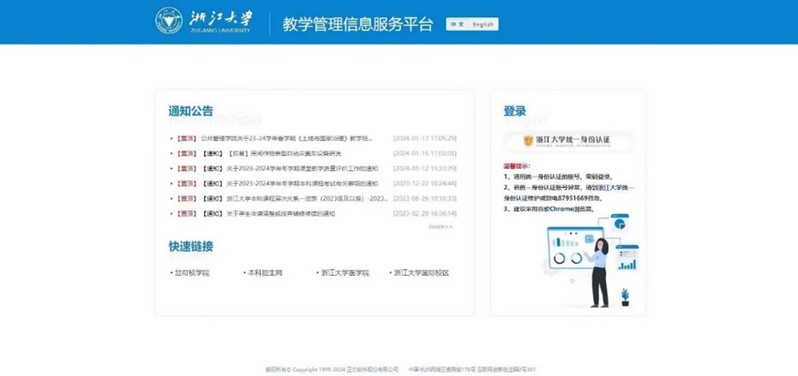Switch language to English
Image resolution: width=798 pixels, height=376 pixels.
483,24
